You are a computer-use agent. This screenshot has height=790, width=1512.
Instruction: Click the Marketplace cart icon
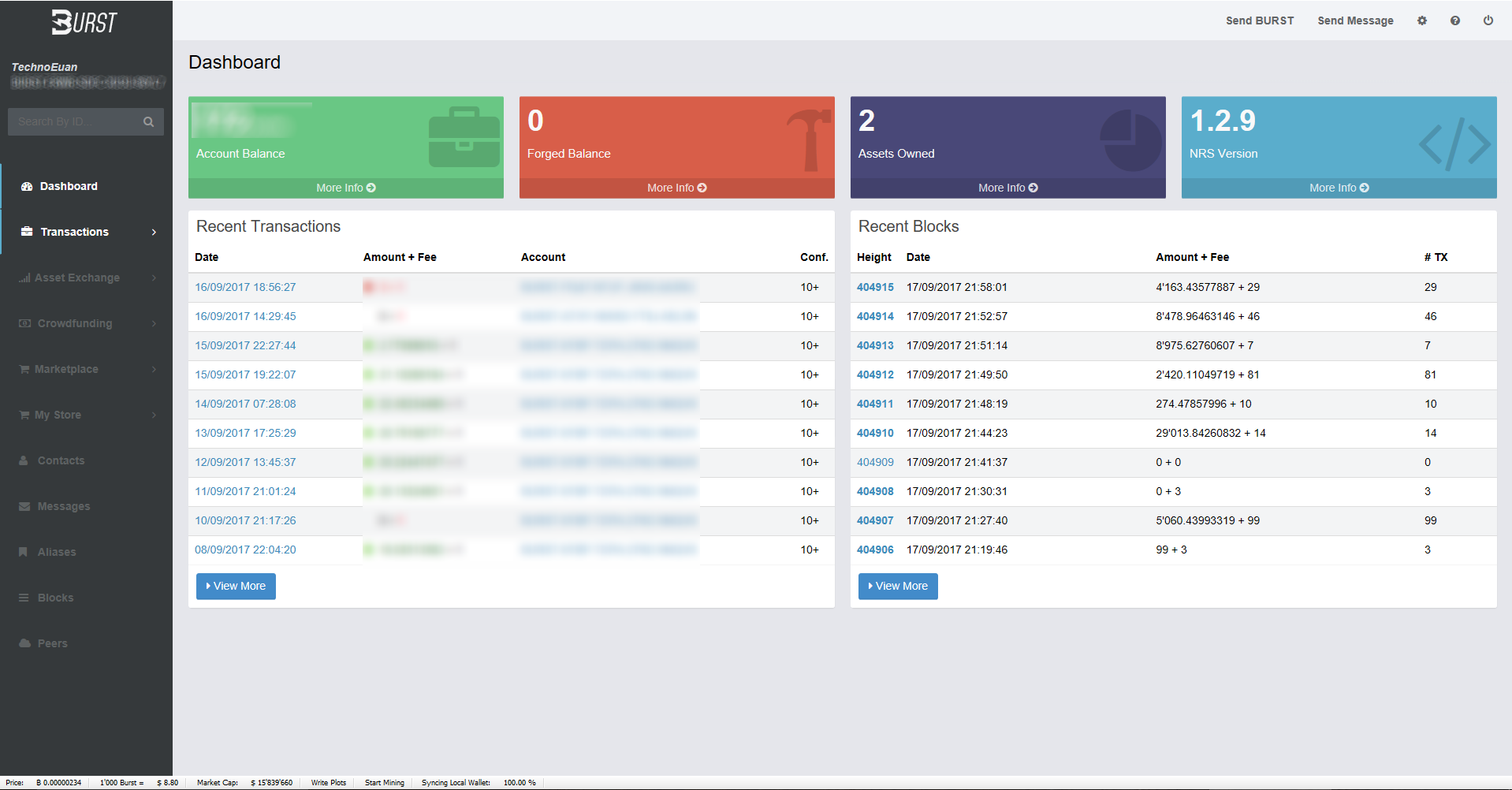pos(24,369)
